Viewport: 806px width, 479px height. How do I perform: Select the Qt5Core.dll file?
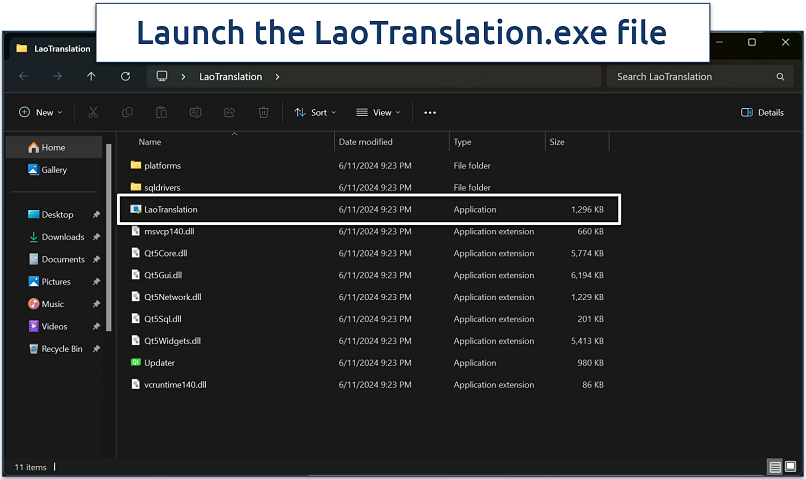click(369, 253)
